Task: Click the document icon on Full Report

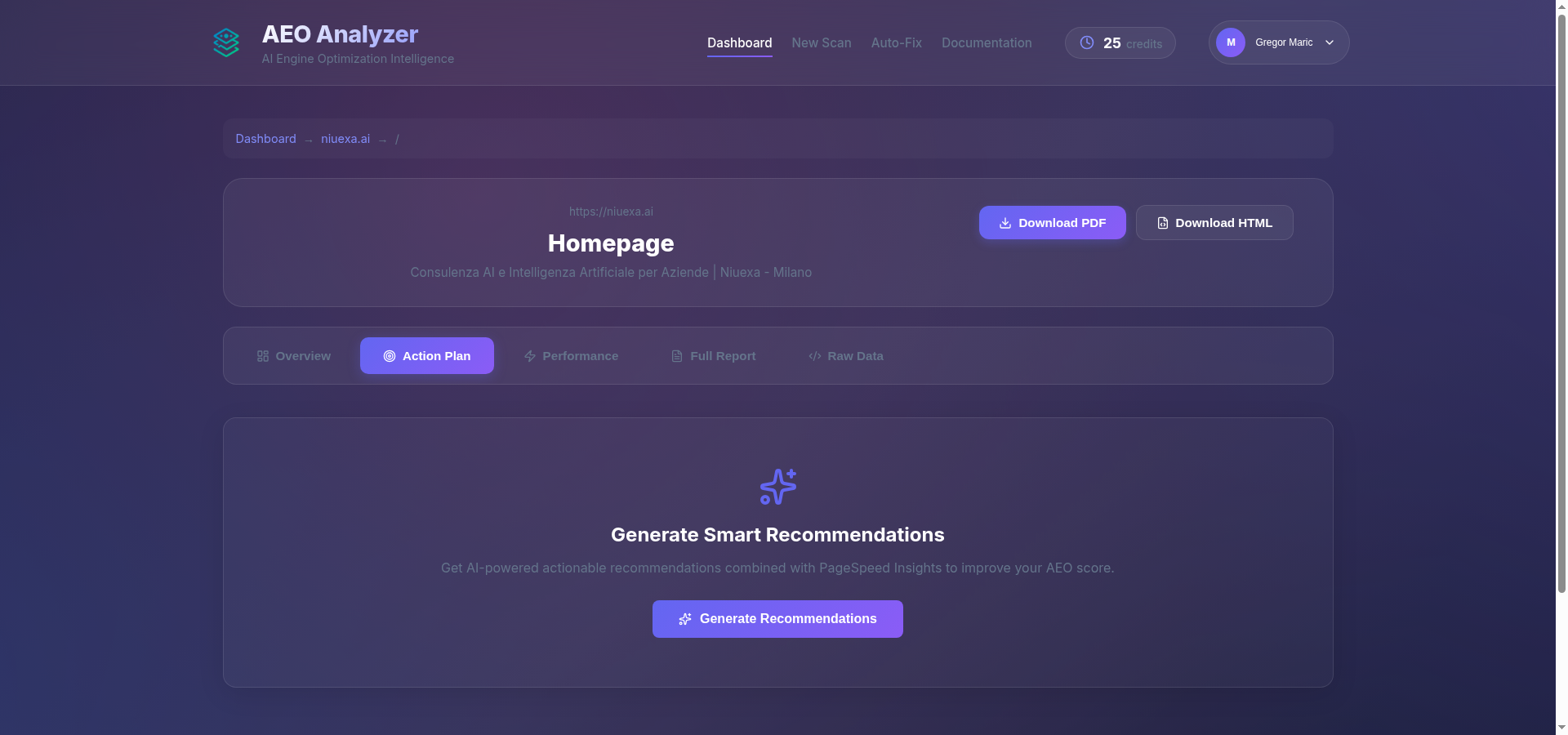Action: click(677, 356)
